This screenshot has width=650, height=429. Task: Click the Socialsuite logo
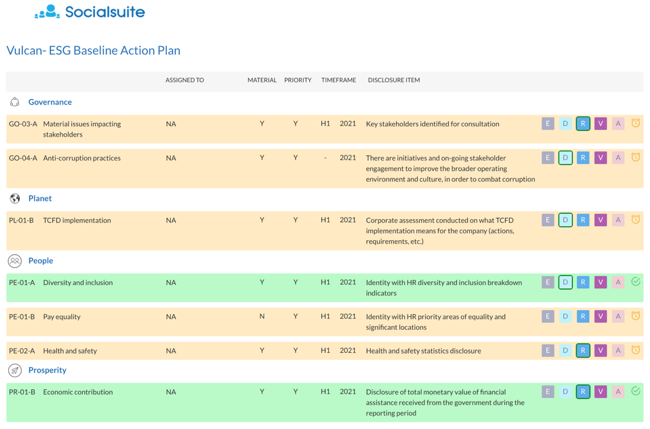coord(90,13)
